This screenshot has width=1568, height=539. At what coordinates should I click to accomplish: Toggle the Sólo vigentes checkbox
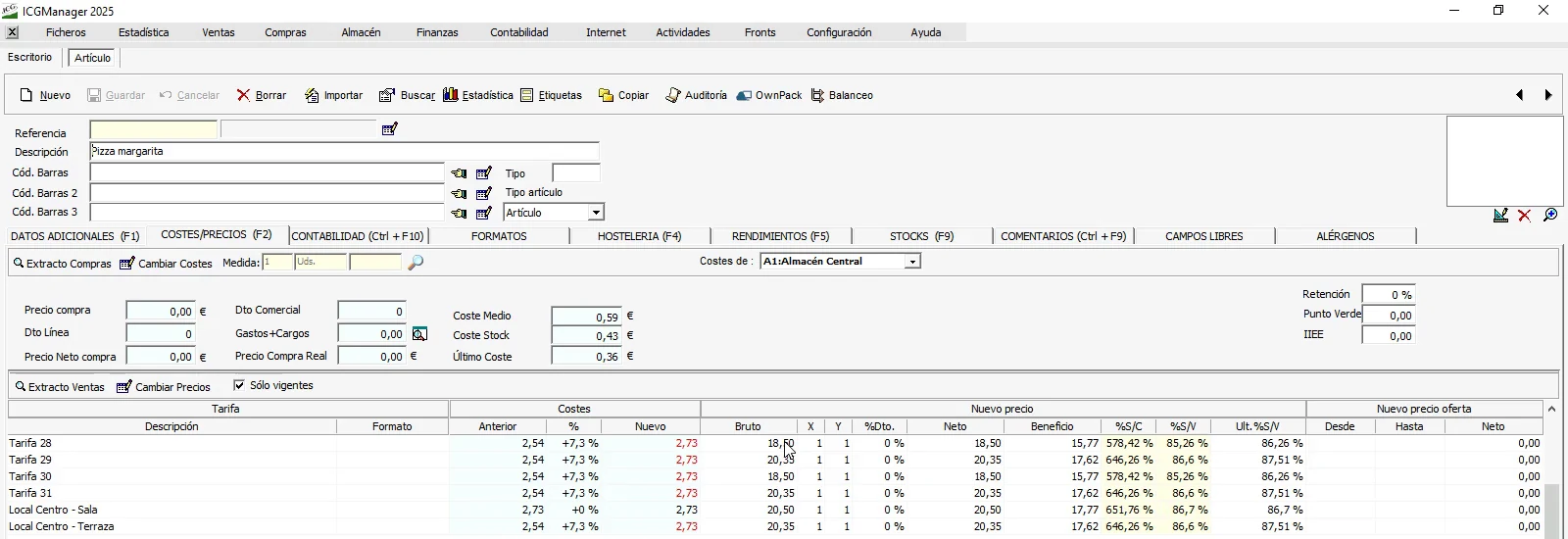[x=239, y=385]
